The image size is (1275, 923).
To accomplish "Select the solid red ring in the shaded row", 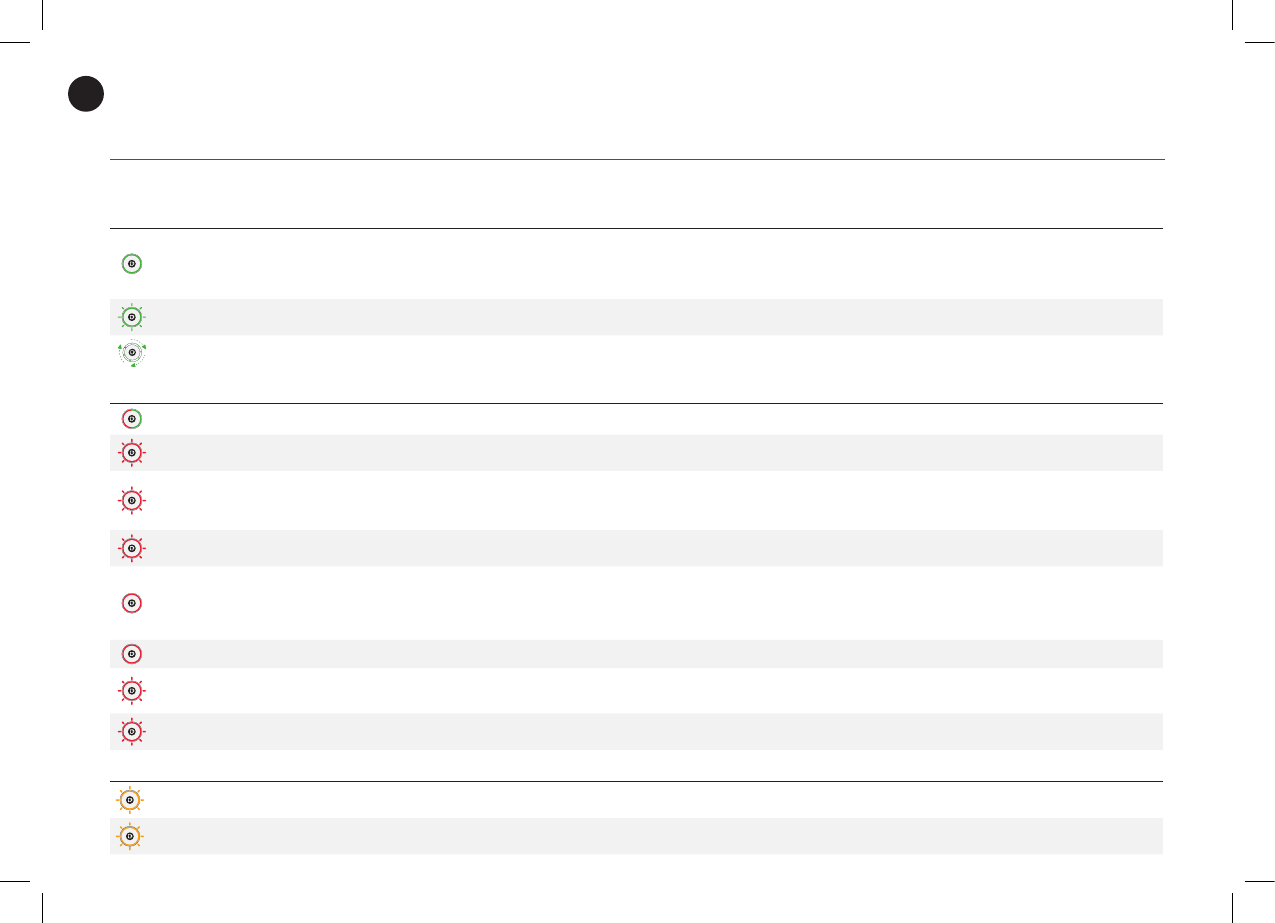I will (x=131, y=654).
